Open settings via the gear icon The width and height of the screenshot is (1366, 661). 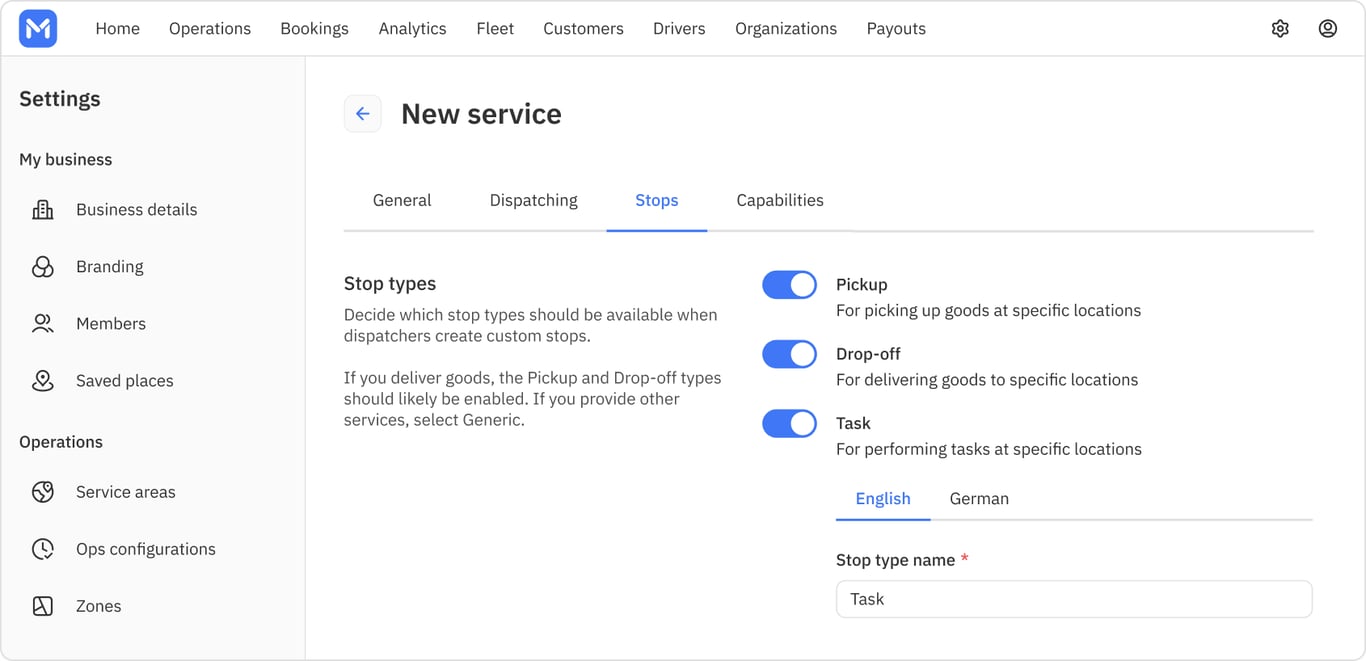click(x=1280, y=29)
